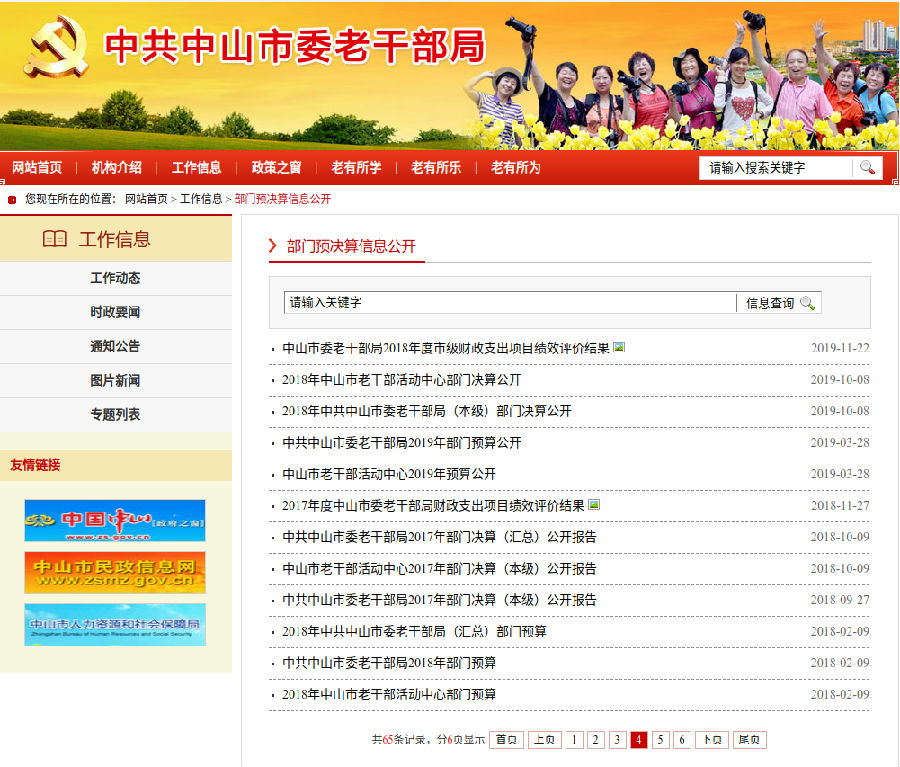Open the 中国中山 government portal banner

[115, 520]
